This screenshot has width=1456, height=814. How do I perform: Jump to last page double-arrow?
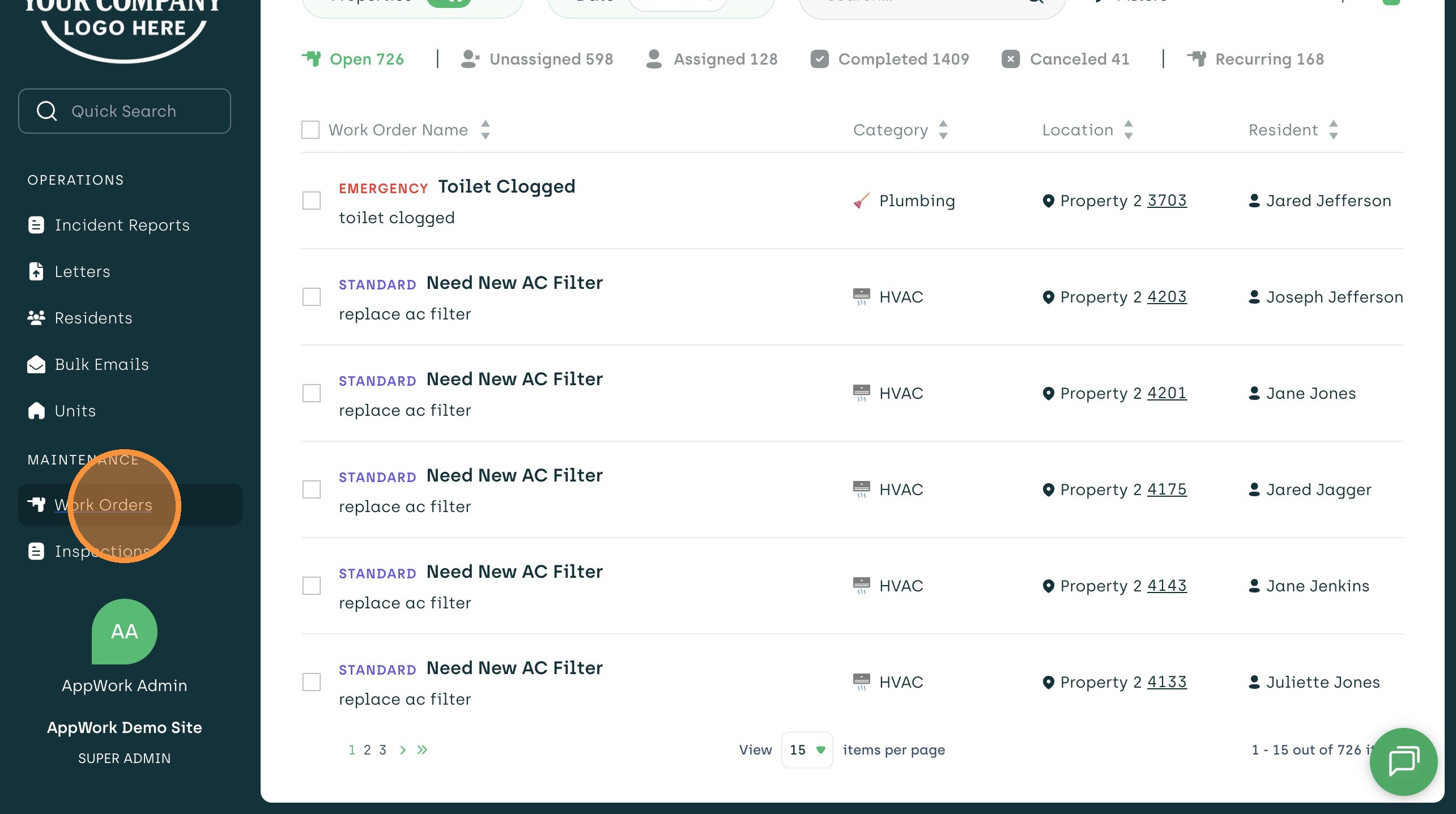point(422,750)
